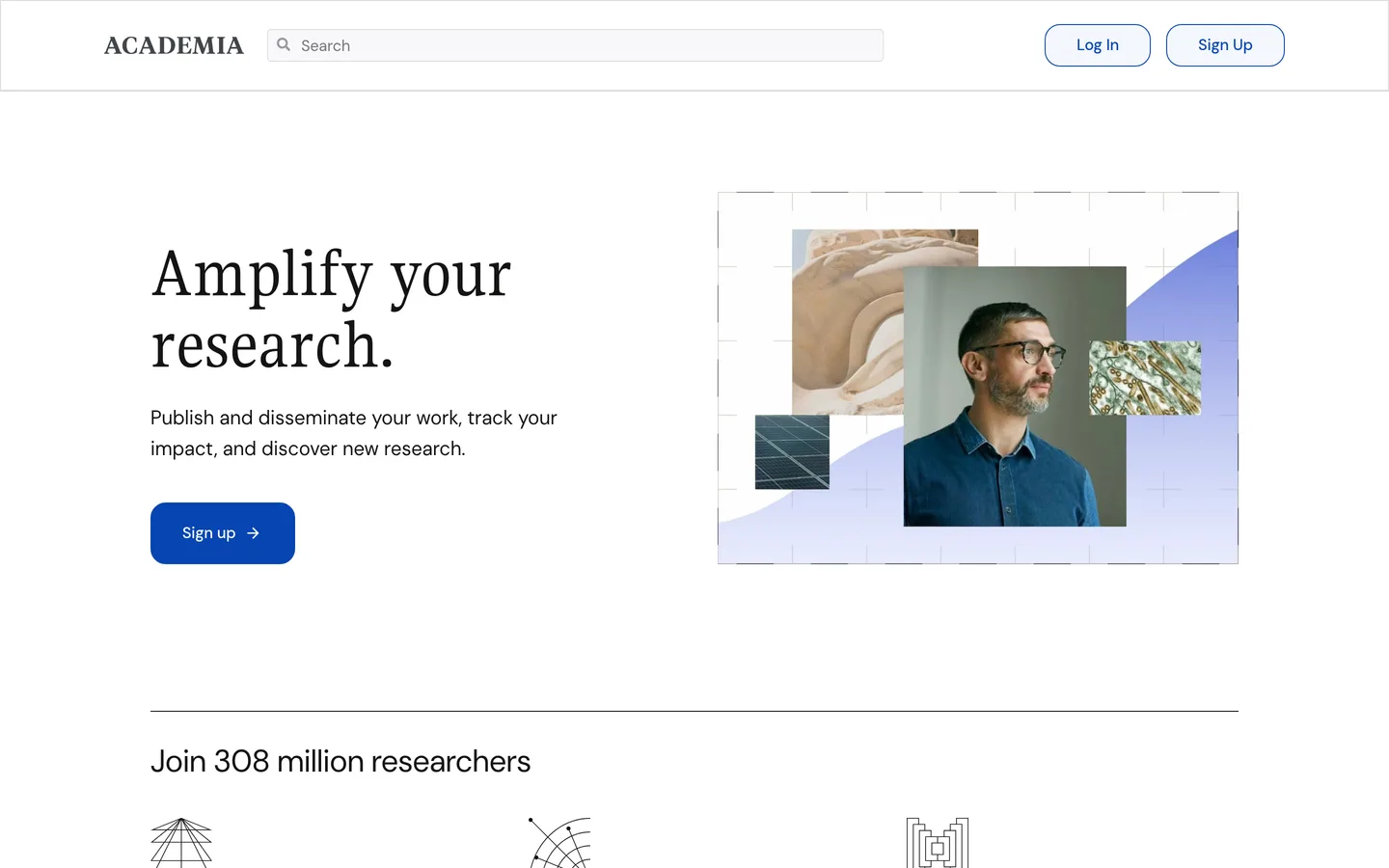Click the hero collage image

point(978,378)
